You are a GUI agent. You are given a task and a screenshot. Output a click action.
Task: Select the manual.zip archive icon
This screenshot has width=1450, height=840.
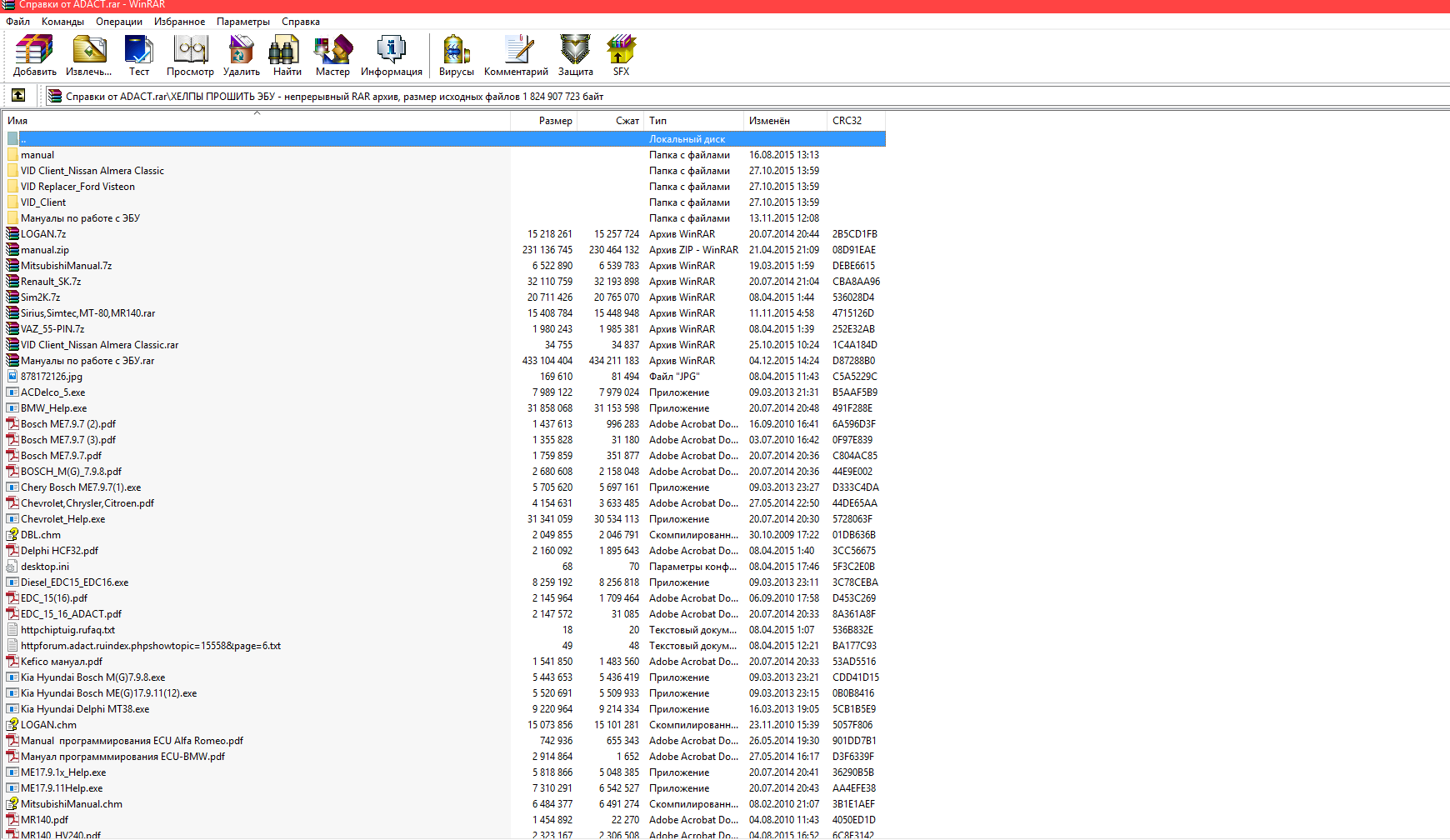tap(12, 250)
